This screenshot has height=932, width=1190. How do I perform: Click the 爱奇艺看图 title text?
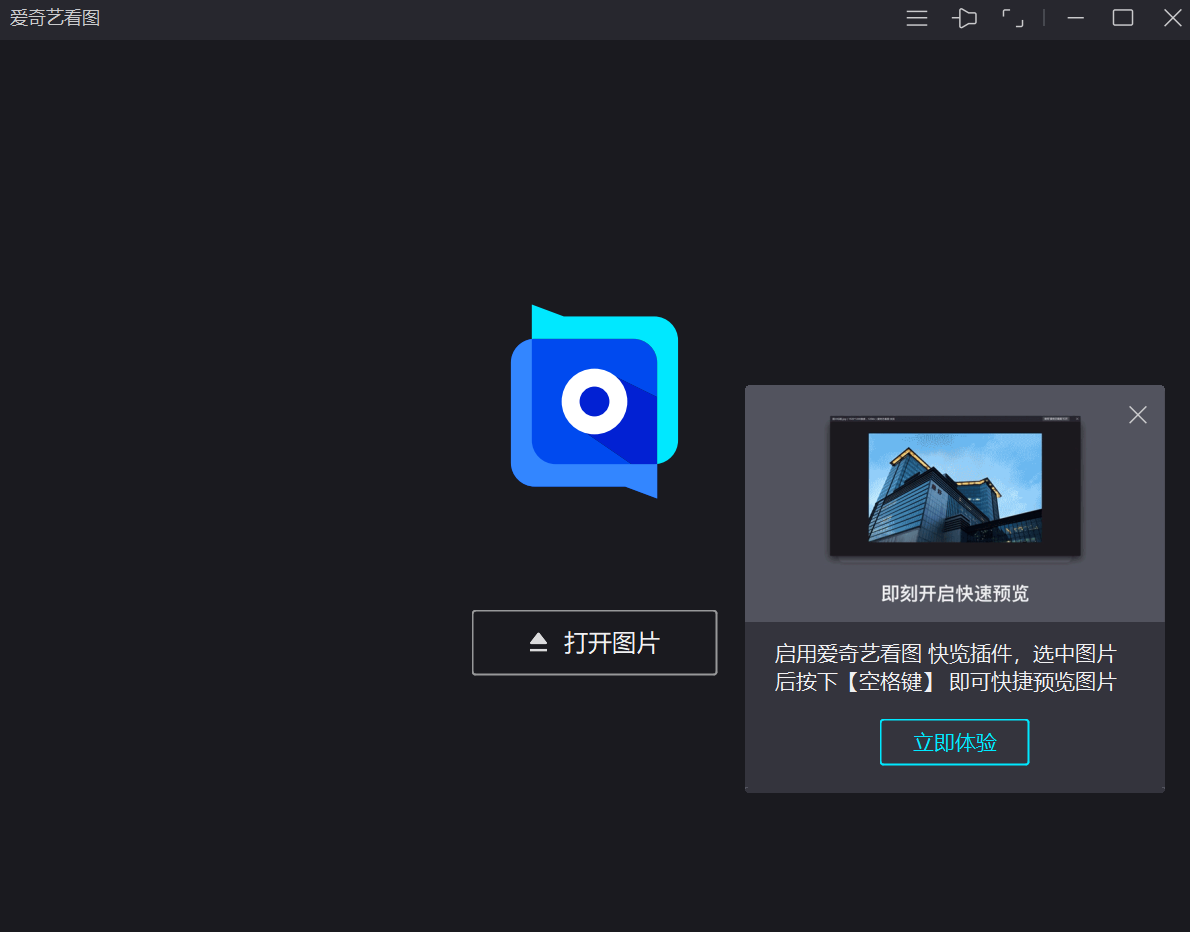55,18
